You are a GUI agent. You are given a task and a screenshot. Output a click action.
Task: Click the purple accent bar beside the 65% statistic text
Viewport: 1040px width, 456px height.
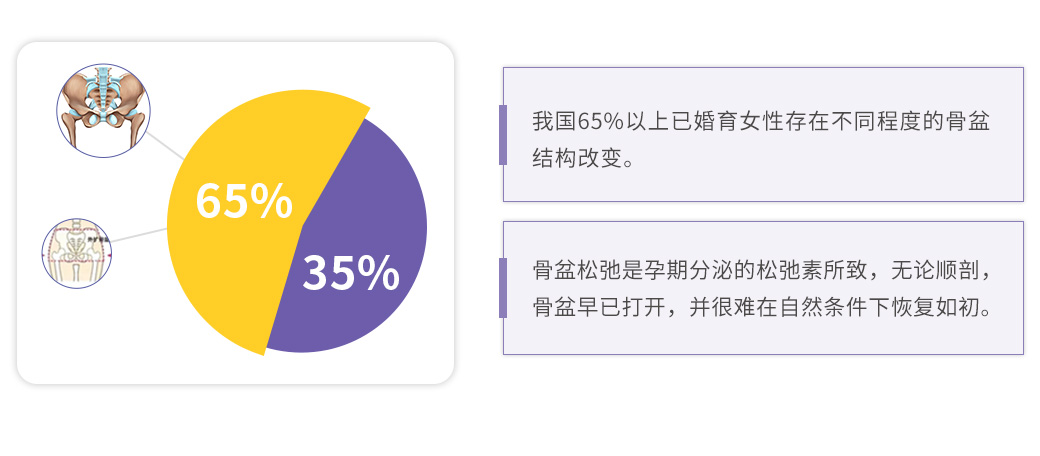(503, 134)
